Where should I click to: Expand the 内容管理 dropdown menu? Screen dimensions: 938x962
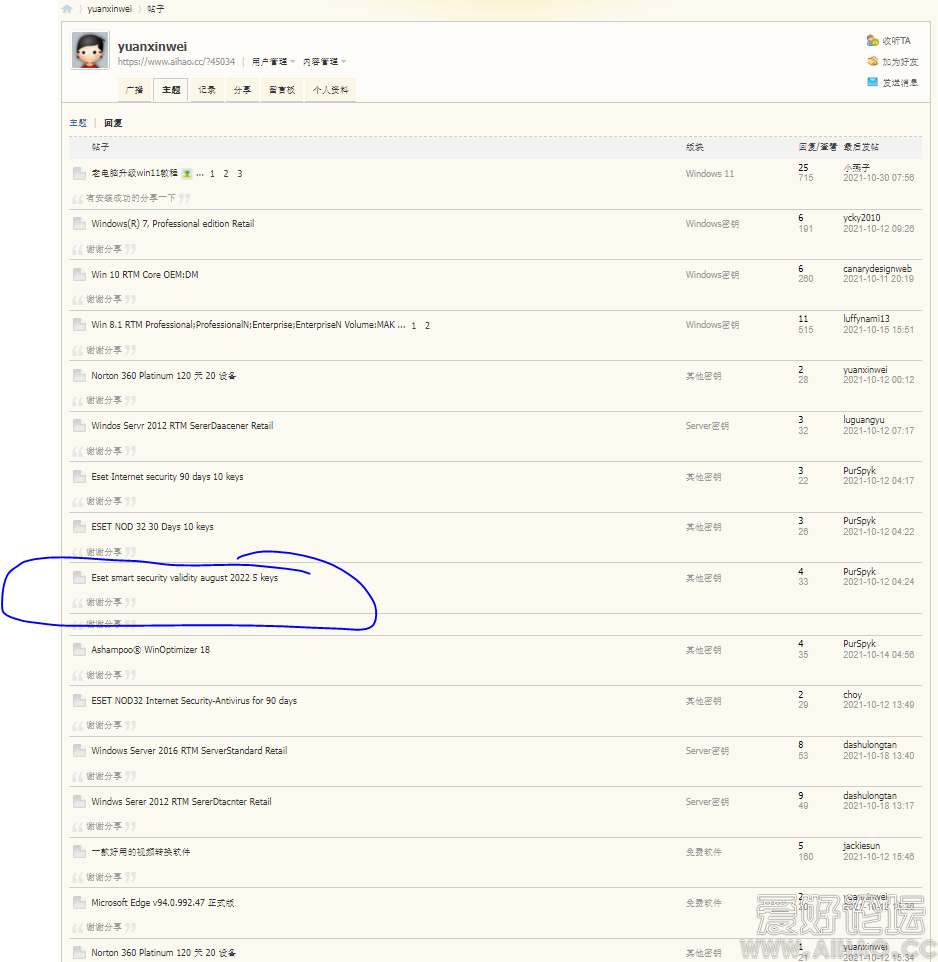324,61
